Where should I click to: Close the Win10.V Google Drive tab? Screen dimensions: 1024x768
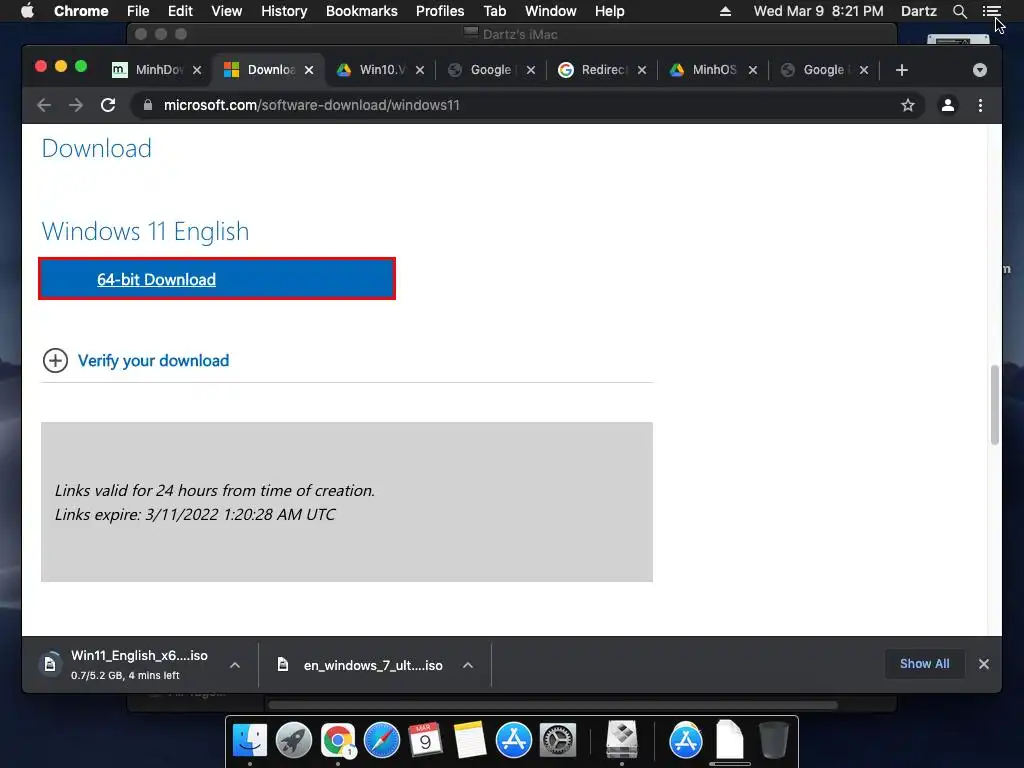click(x=420, y=70)
